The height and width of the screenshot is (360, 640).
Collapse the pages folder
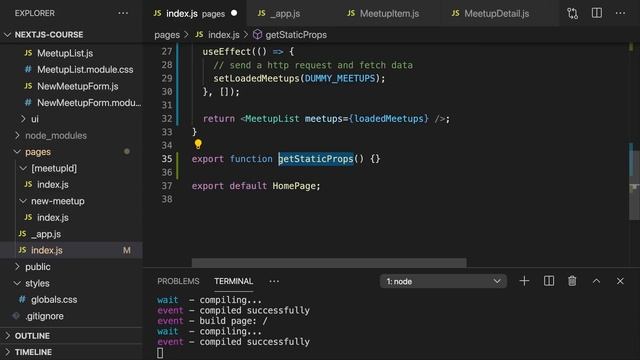[x=17, y=152]
